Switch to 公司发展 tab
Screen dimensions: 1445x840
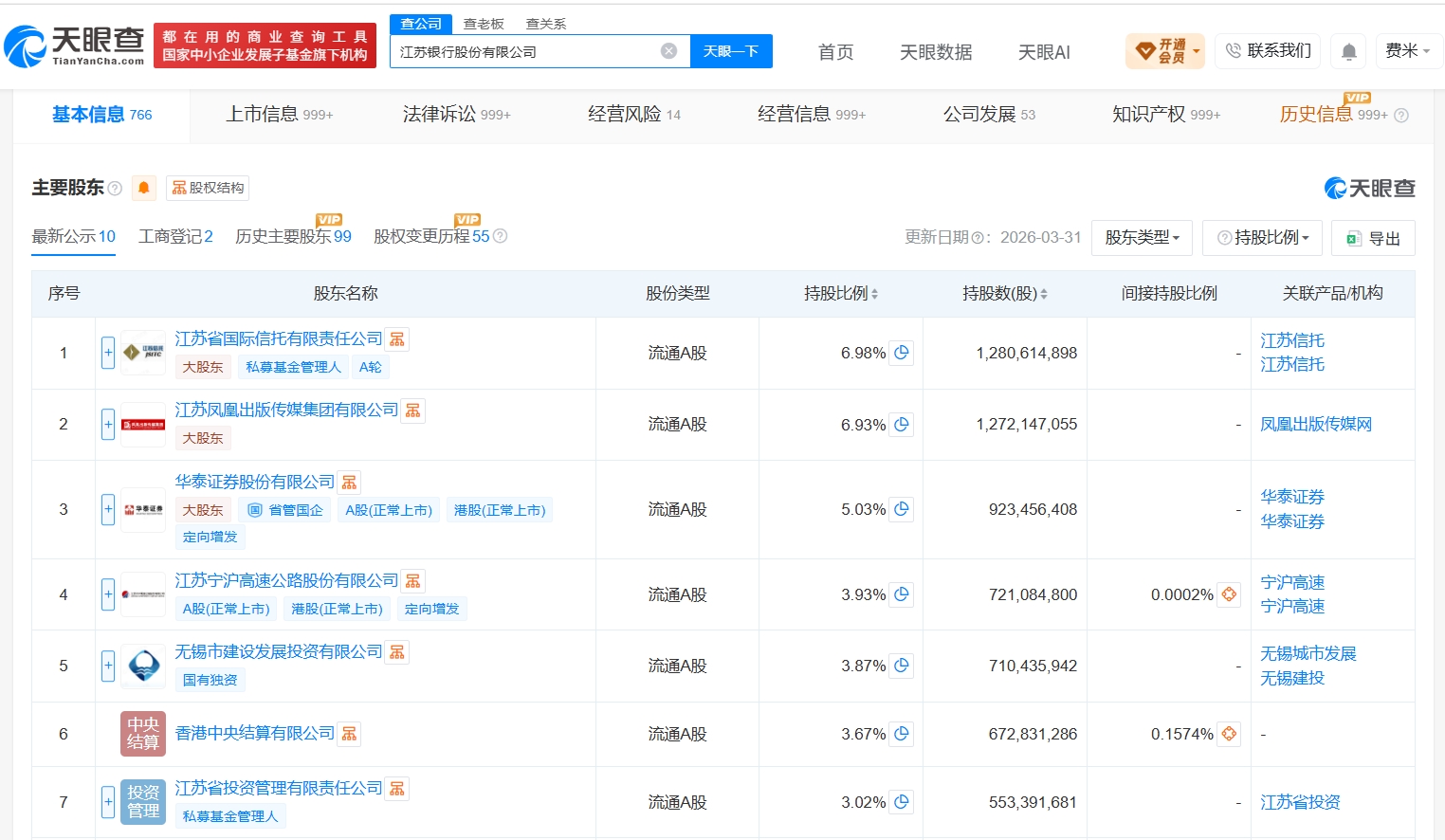point(989,115)
